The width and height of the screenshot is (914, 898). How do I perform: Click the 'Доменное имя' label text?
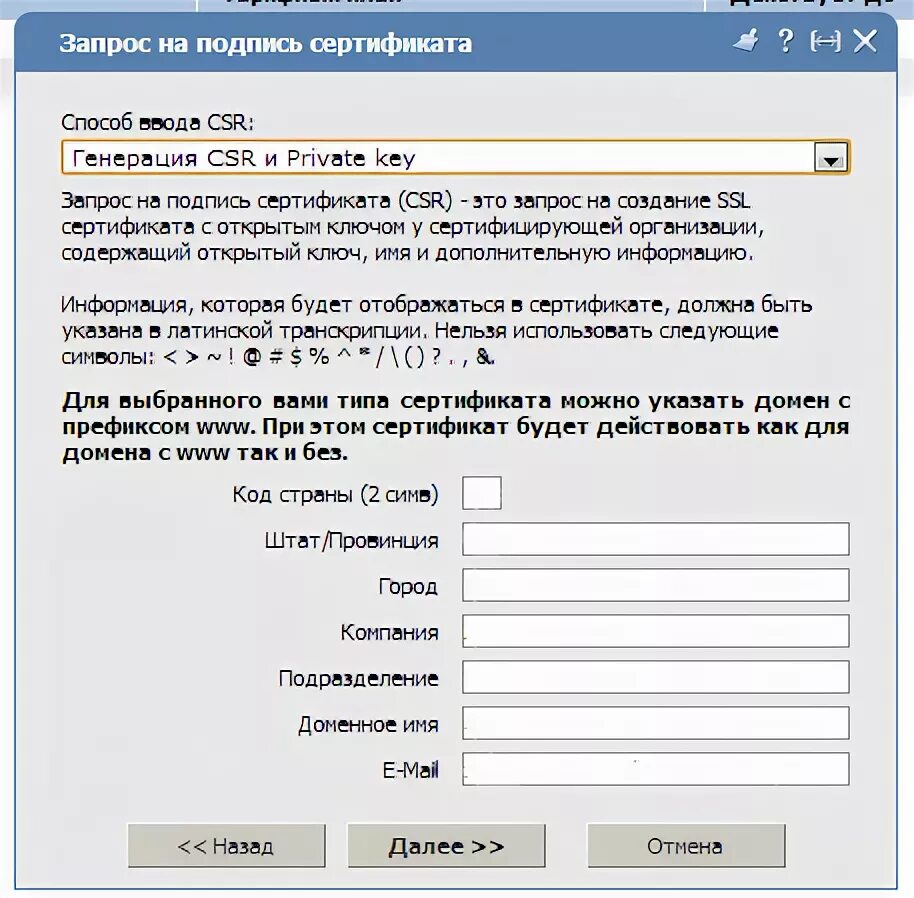point(367,725)
